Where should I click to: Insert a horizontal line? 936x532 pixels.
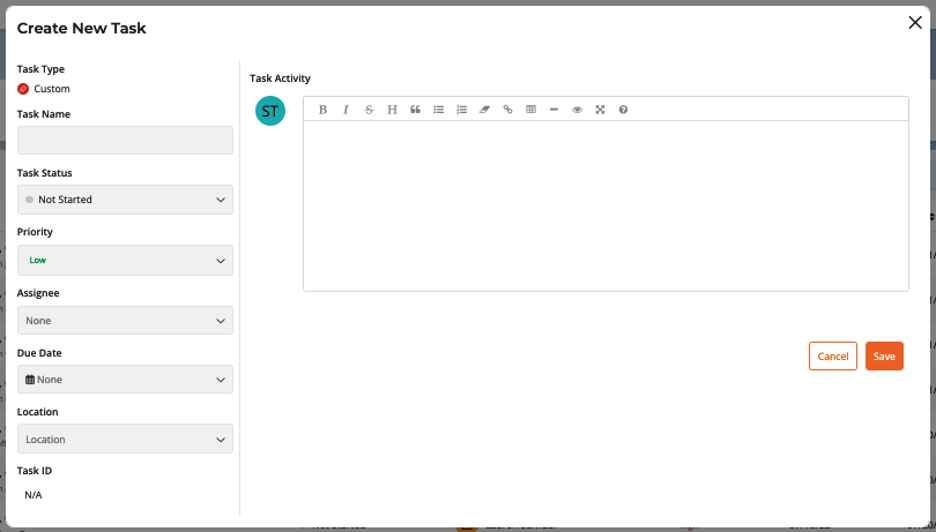(554, 109)
